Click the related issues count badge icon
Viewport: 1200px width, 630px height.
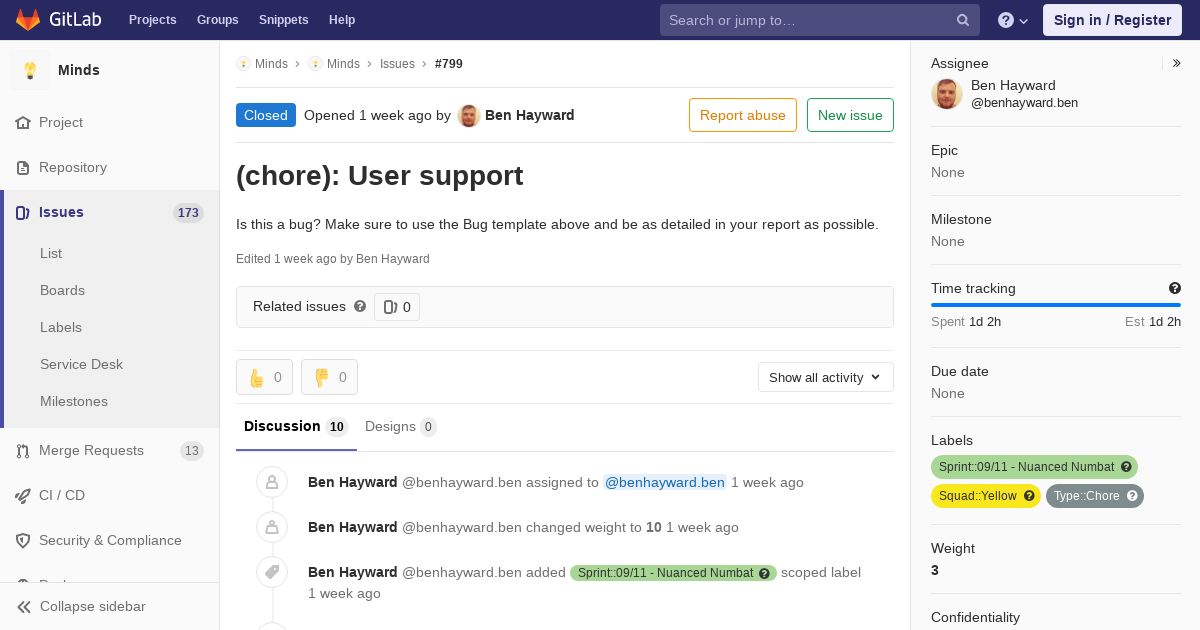pyautogui.click(x=390, y=307)
